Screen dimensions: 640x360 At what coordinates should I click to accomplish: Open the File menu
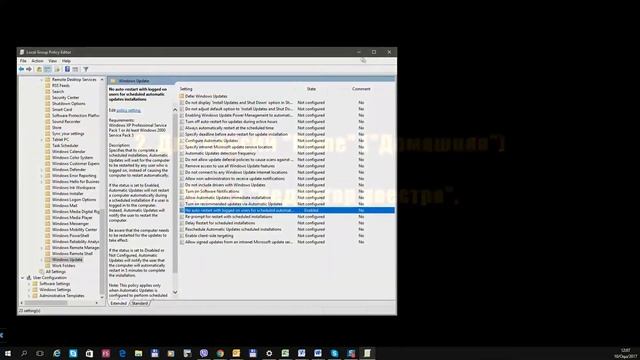[23, 61]
